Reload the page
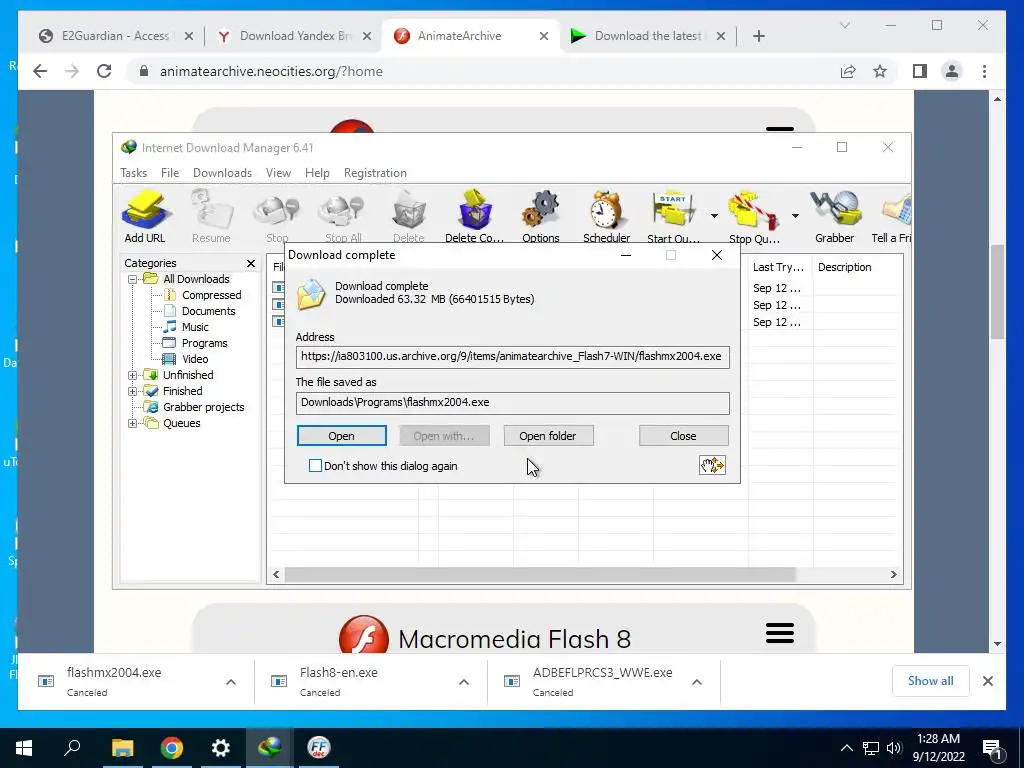1024x768 pixels. (x=104, y=71)
